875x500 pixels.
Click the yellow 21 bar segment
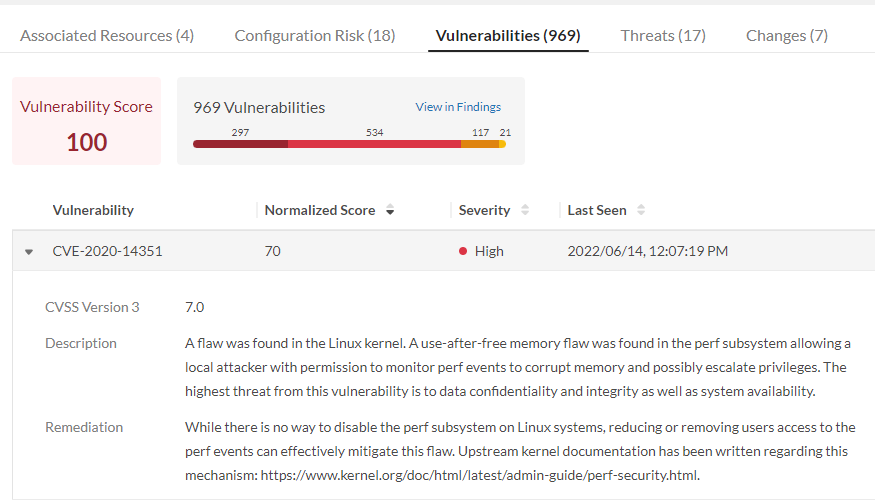click(x=502, y=144)
